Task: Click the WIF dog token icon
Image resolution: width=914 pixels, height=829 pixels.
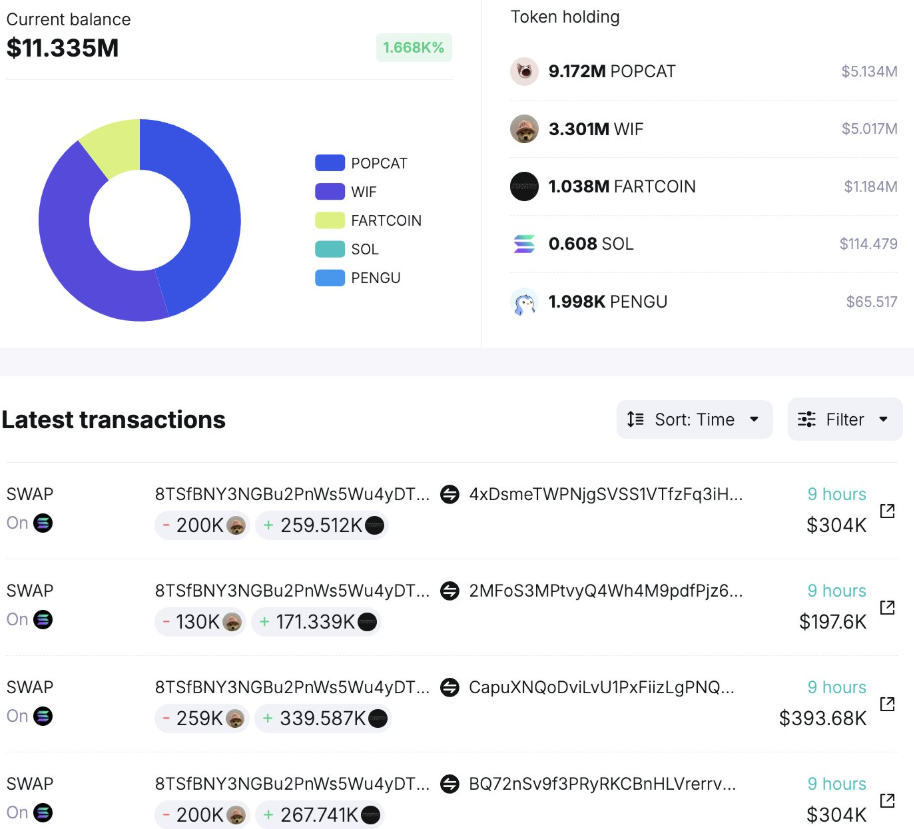Action: (524, 129)
